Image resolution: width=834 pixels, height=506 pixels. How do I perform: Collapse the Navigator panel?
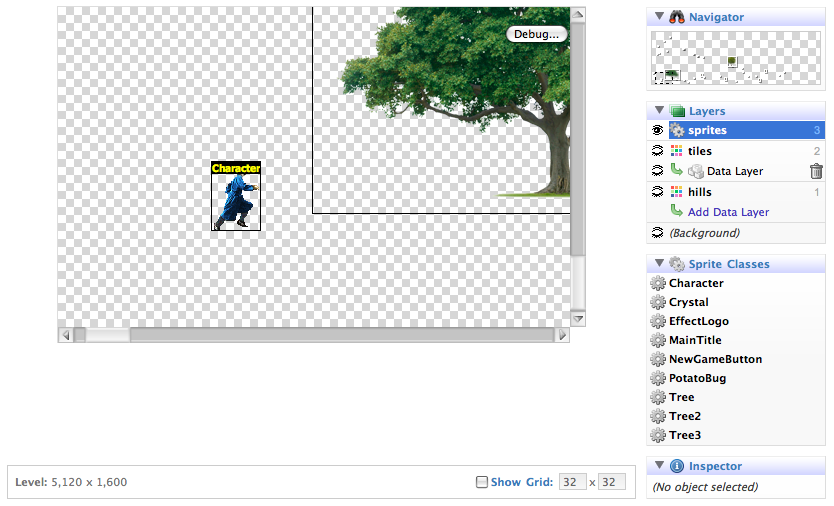659,17
